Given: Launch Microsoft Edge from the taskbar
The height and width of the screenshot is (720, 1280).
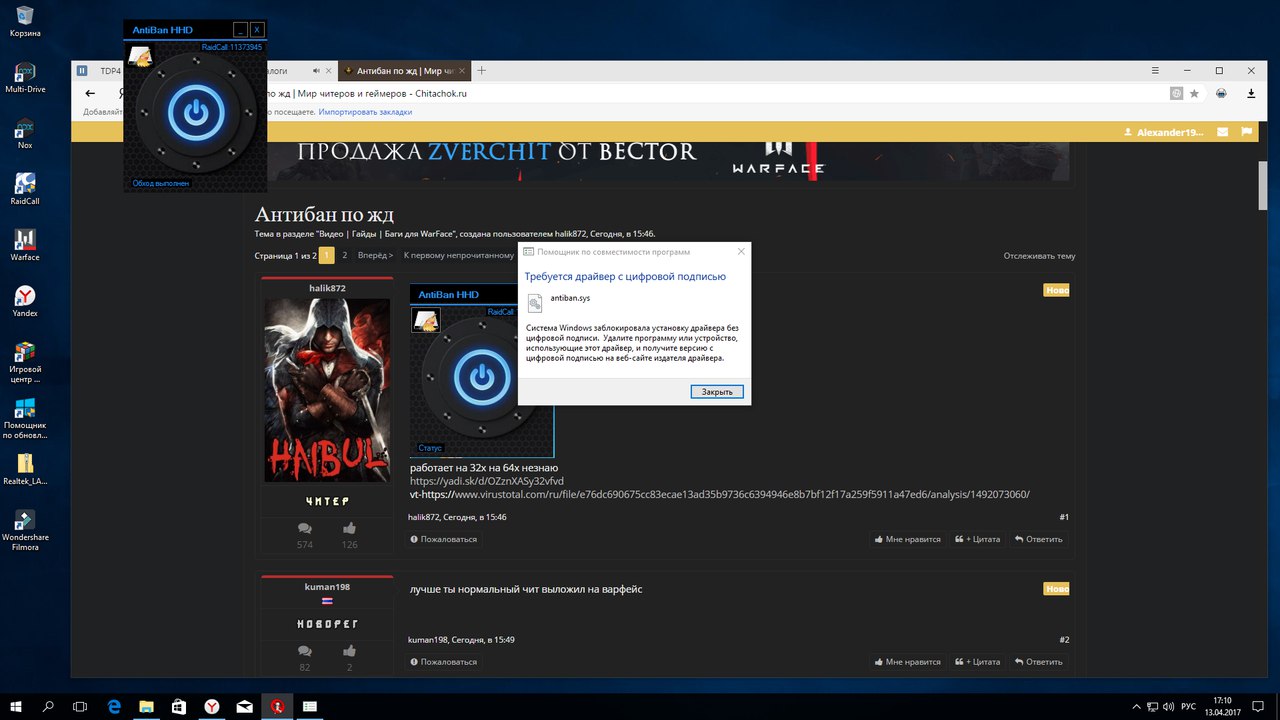Looking at the screenshot, I should point(114,706).
